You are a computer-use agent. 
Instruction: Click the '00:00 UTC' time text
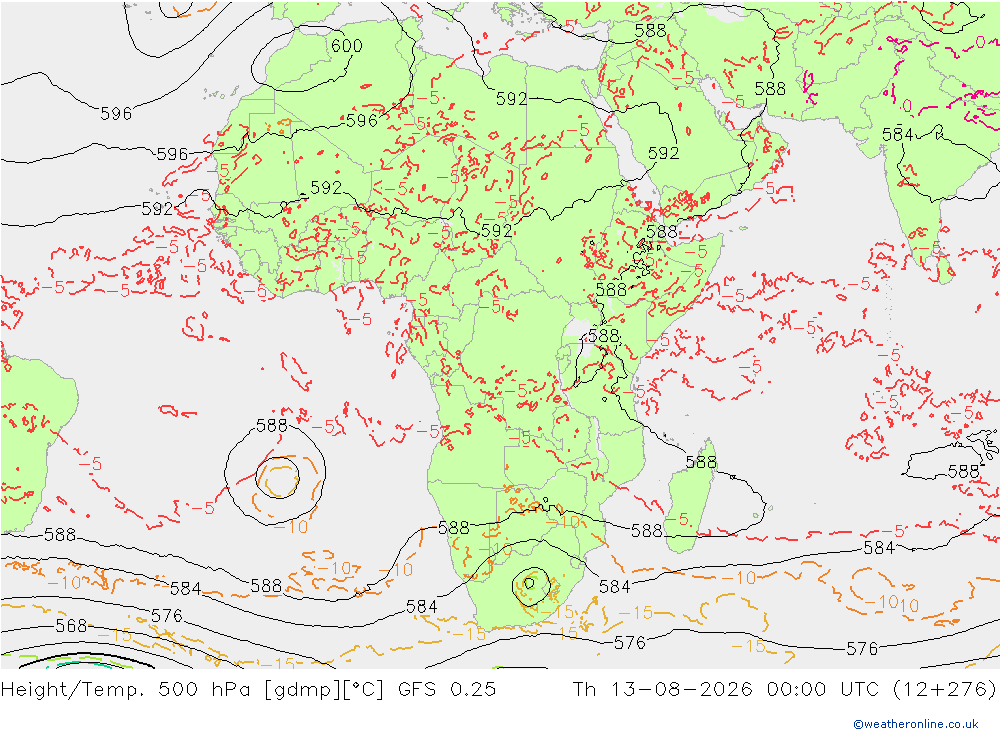point(825,690)
